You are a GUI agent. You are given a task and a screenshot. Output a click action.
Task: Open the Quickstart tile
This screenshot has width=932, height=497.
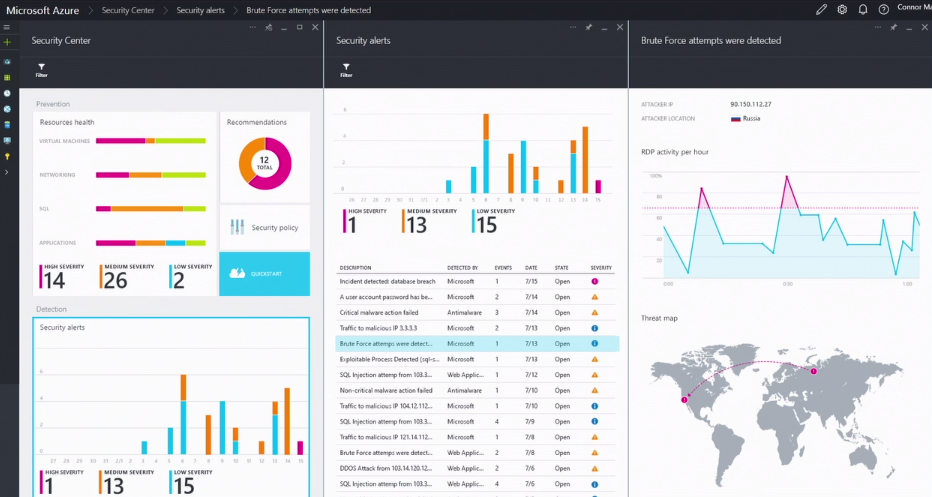point(264,273)
